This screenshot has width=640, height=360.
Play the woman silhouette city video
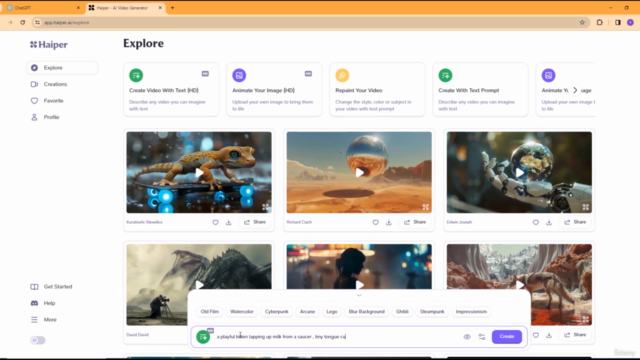click(359, 284)
